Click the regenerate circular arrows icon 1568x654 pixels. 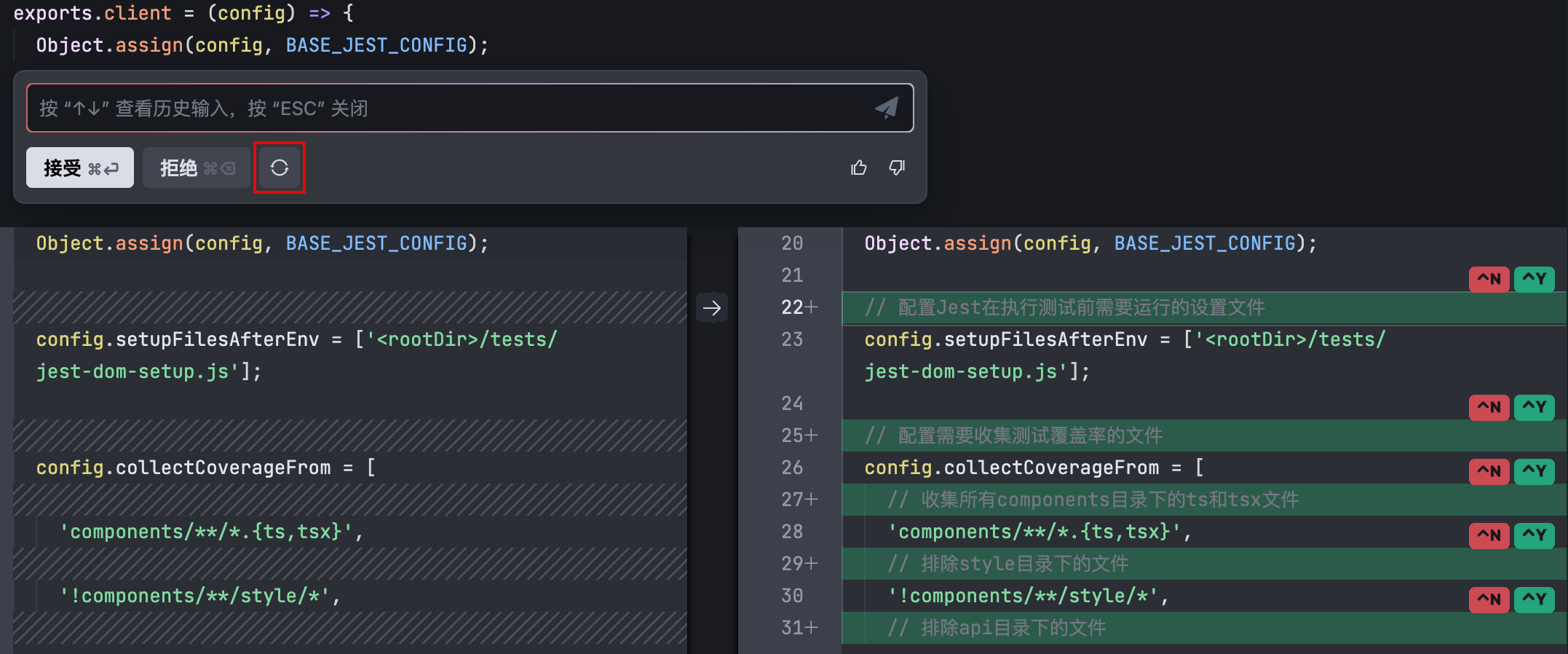point(280,168)
